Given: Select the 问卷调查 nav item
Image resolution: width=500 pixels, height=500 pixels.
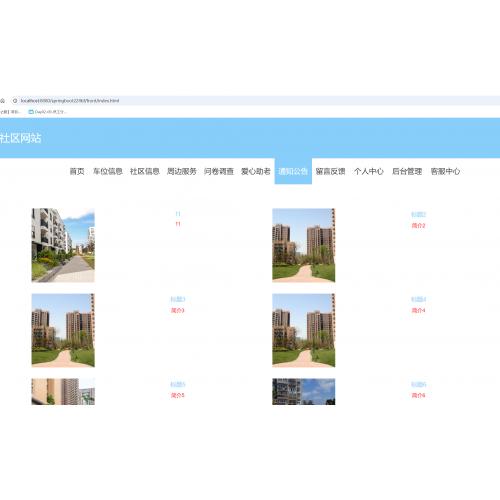Looking at the screenshot, I should (219, 171).
